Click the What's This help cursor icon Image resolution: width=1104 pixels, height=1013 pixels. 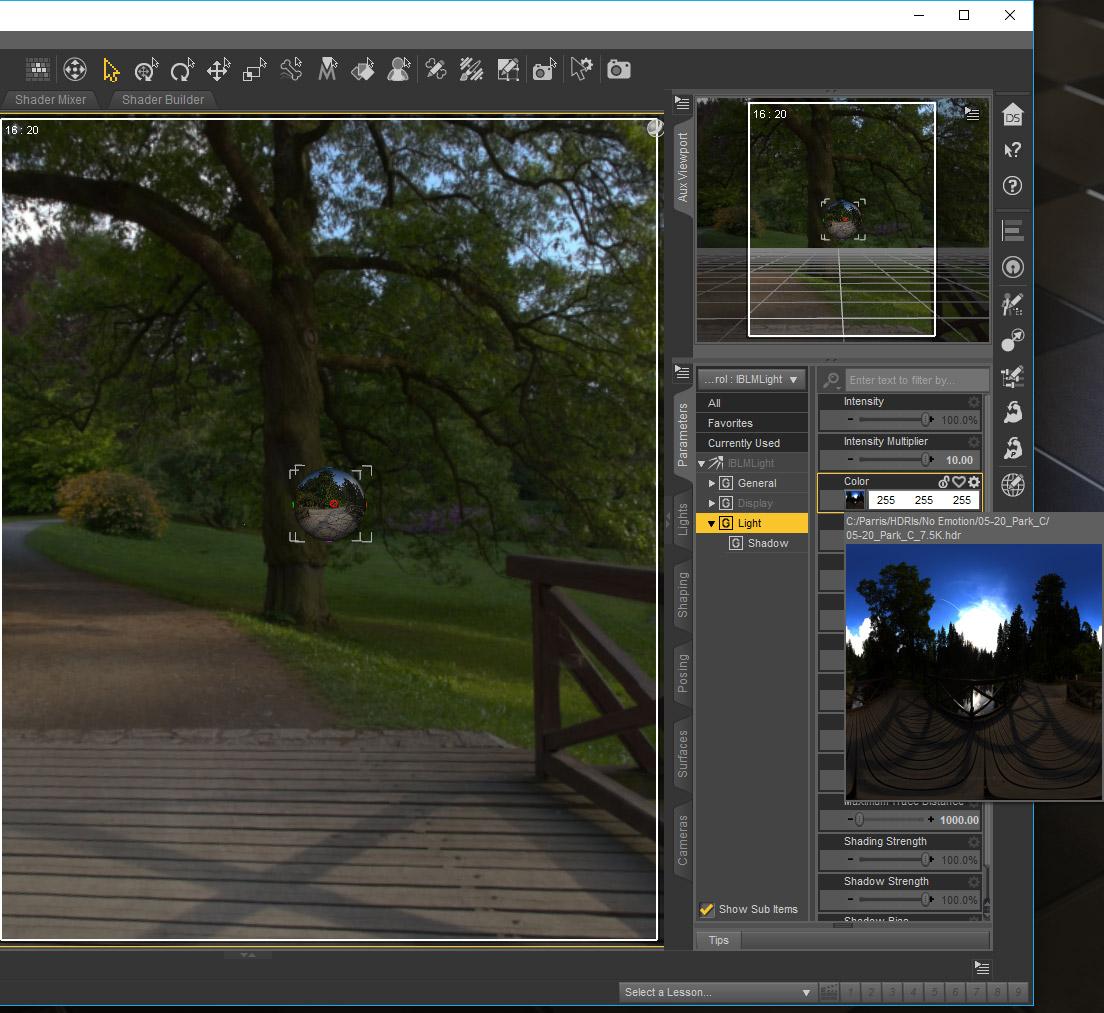[1012, 150]
